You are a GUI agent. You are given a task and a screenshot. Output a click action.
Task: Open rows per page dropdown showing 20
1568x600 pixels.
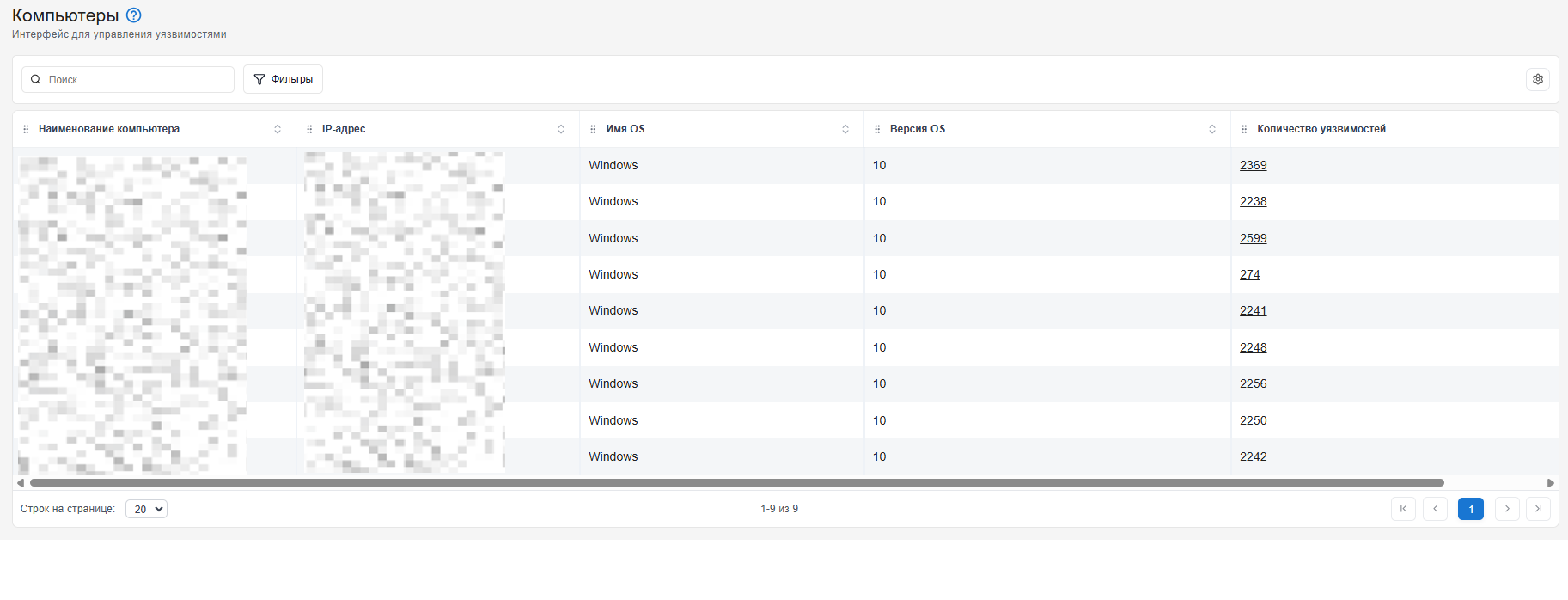146,509
